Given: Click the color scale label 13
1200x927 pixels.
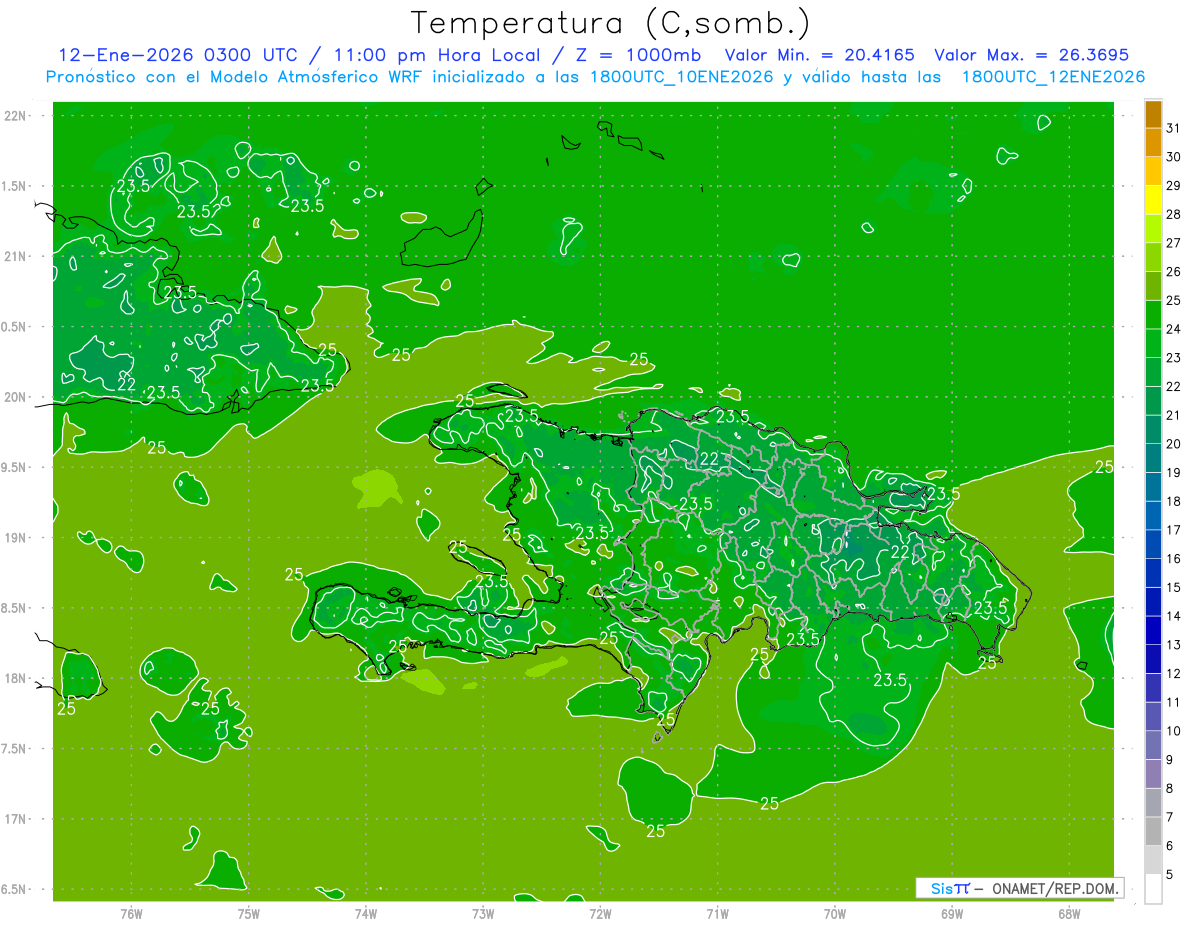Looking at the screenshot, I should tap(1174, 645).
